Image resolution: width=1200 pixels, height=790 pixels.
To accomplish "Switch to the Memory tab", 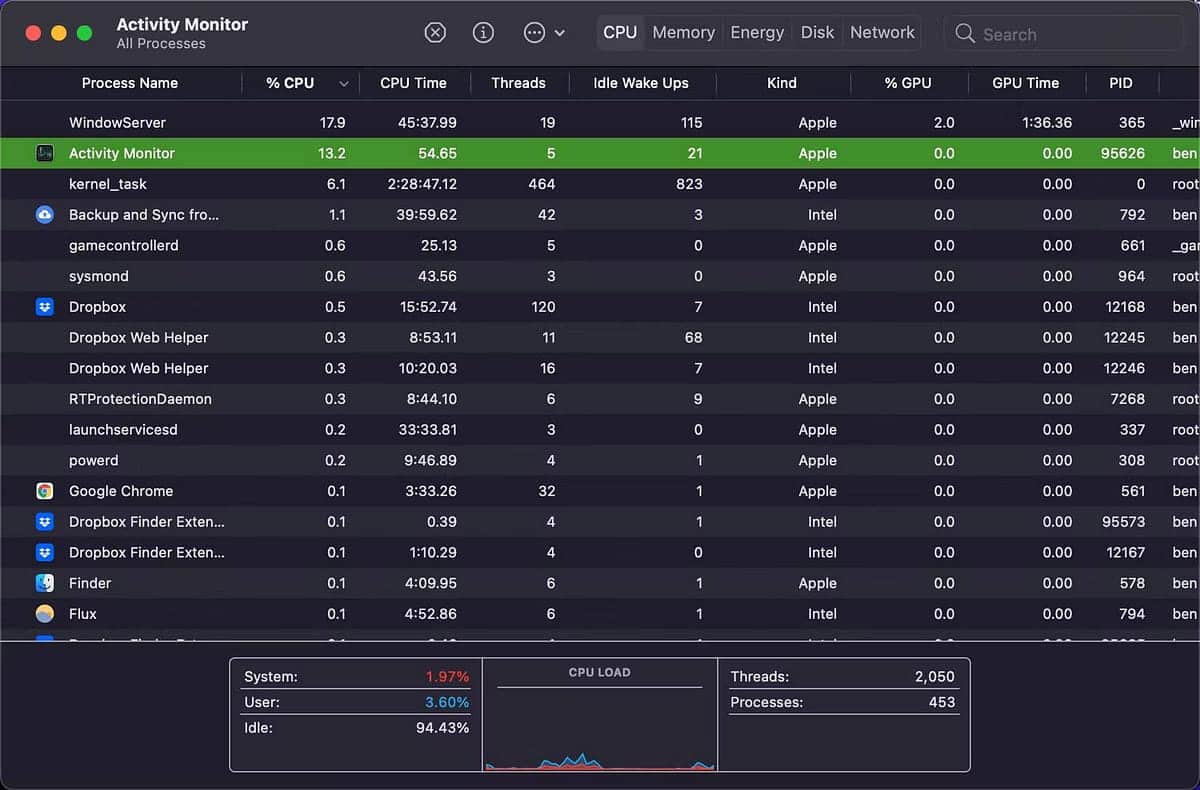I will point(683,33).
